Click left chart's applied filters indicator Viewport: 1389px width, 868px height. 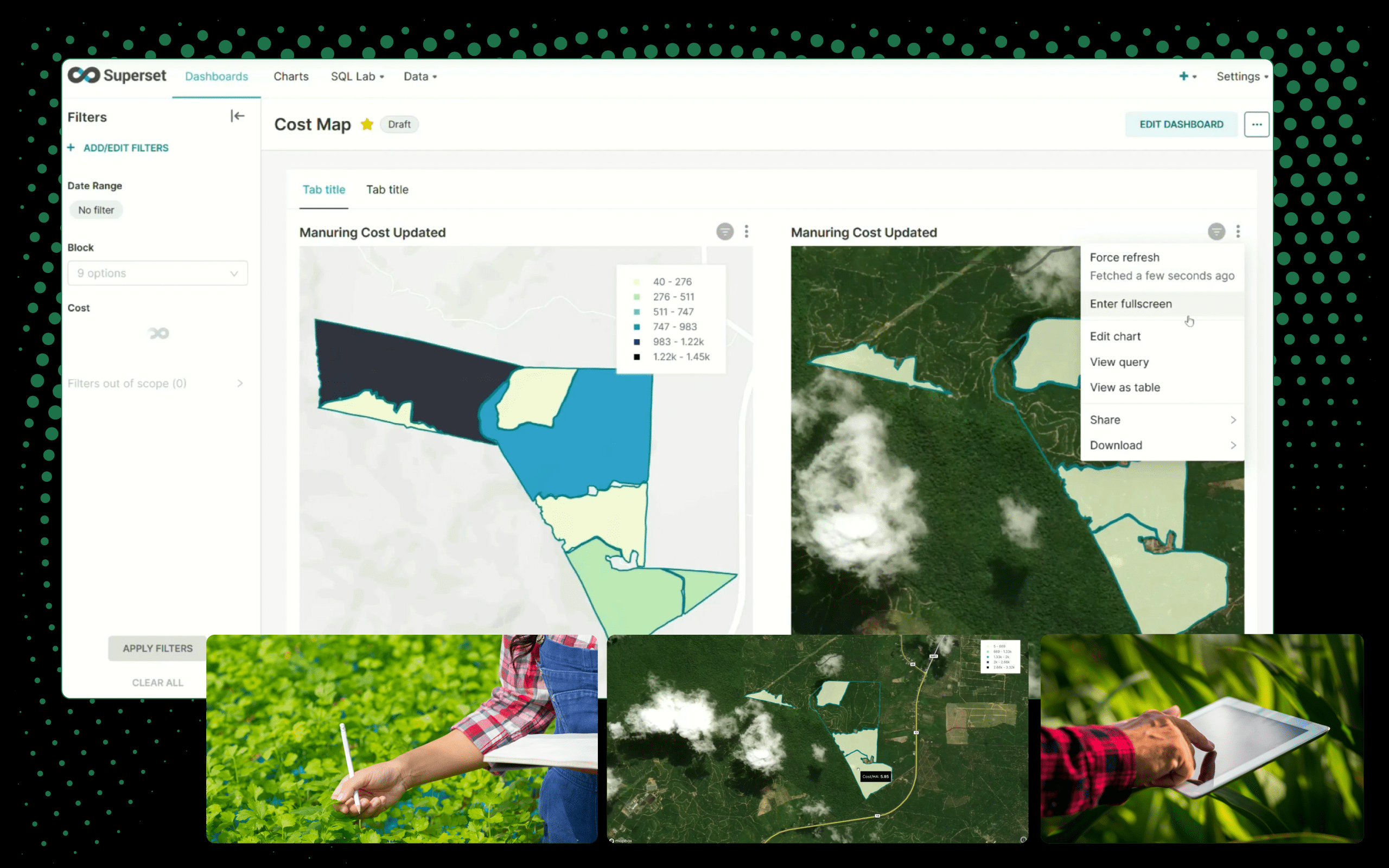(x=724, y=231)
